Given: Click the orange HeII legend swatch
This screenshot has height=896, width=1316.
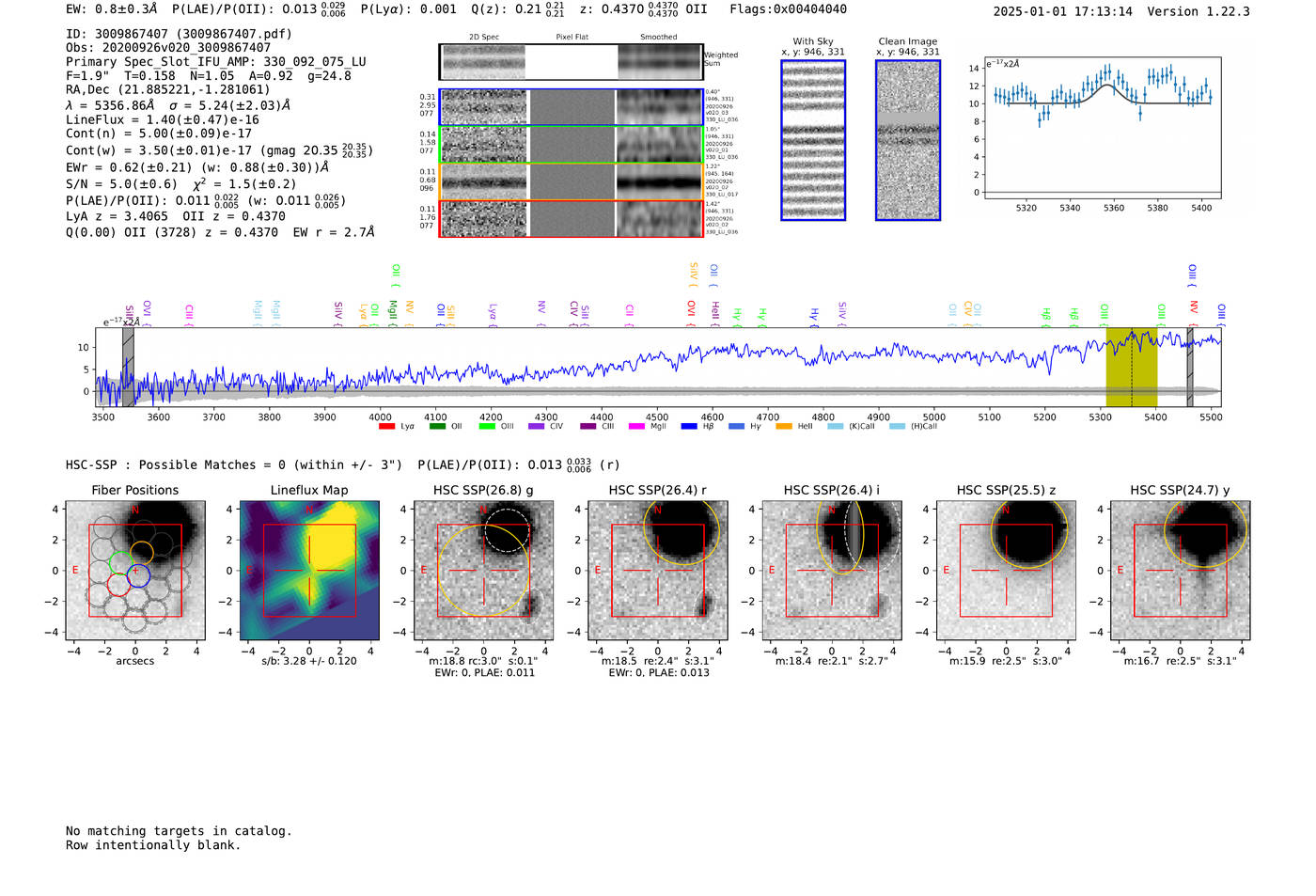Looking at the screenshot, I should (x=784, y=427).
